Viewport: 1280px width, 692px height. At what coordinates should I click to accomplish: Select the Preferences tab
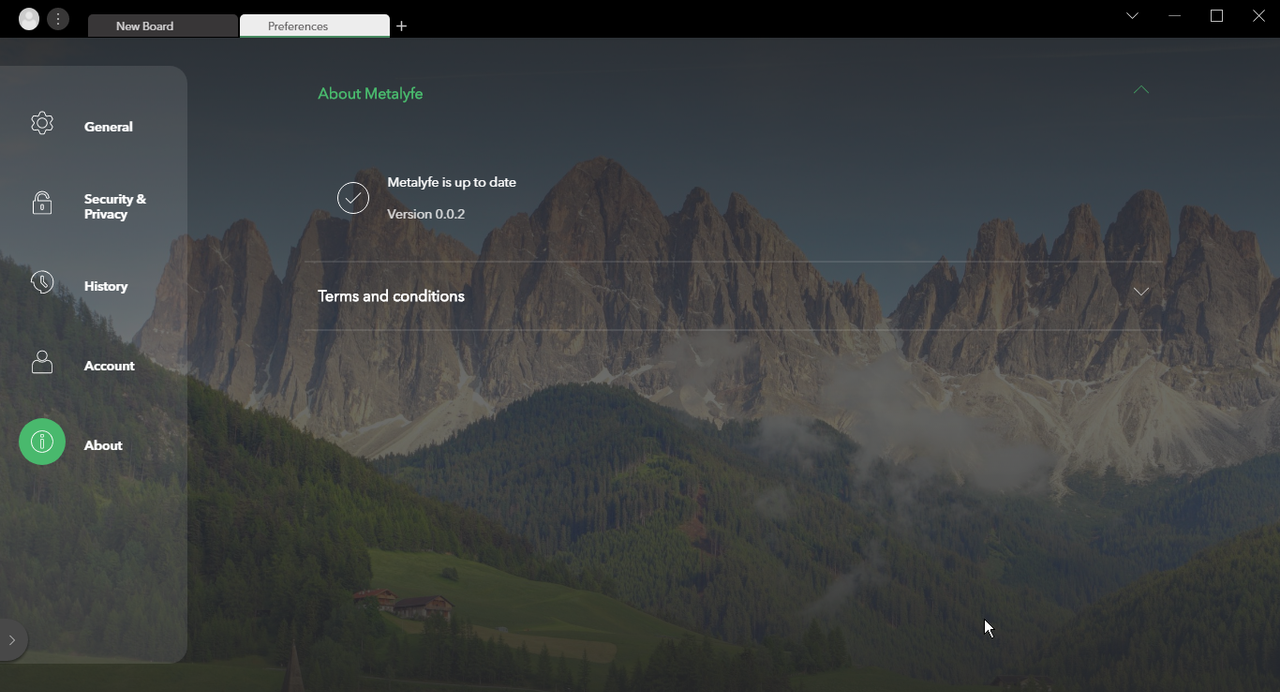(x=315, y=26)
